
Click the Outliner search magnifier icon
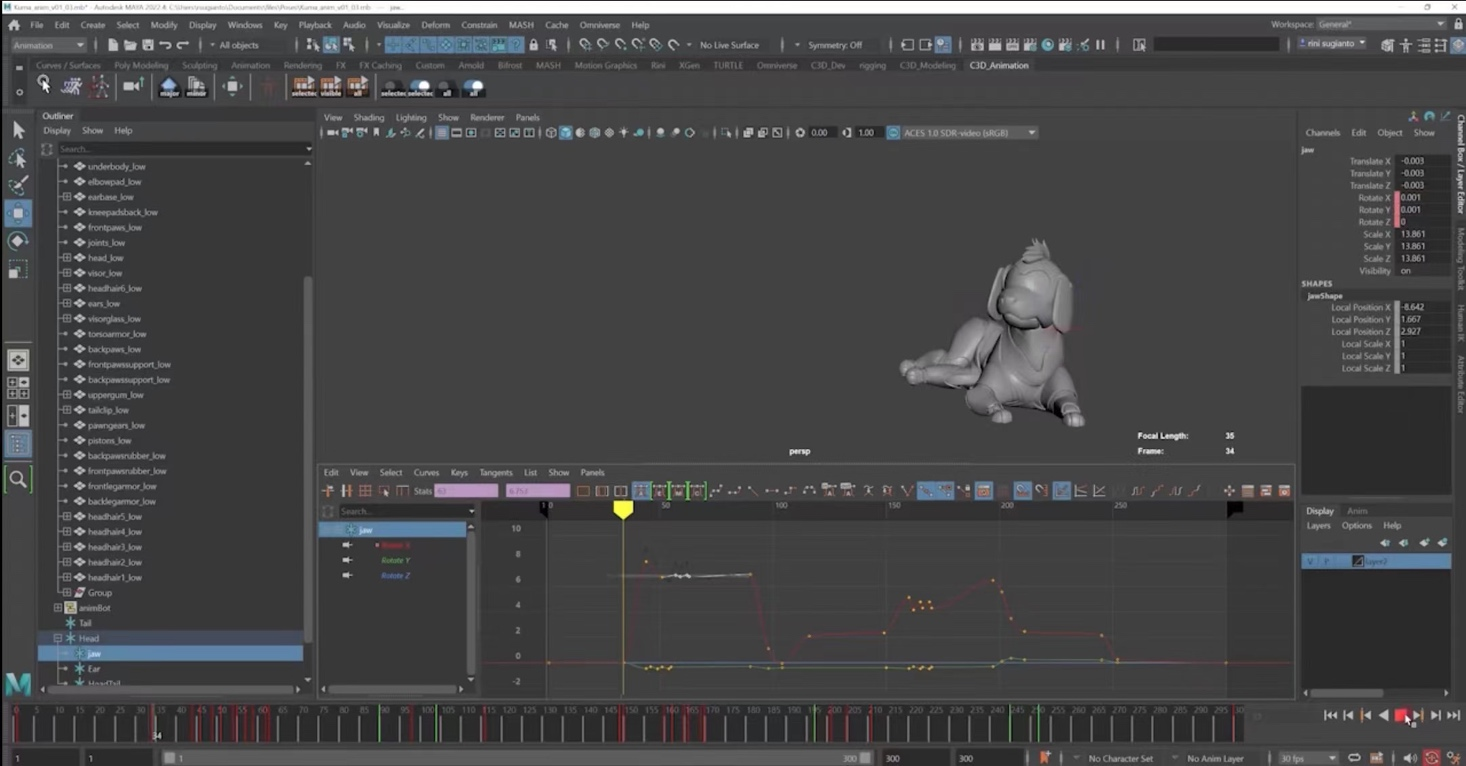(x=47, y=149)
